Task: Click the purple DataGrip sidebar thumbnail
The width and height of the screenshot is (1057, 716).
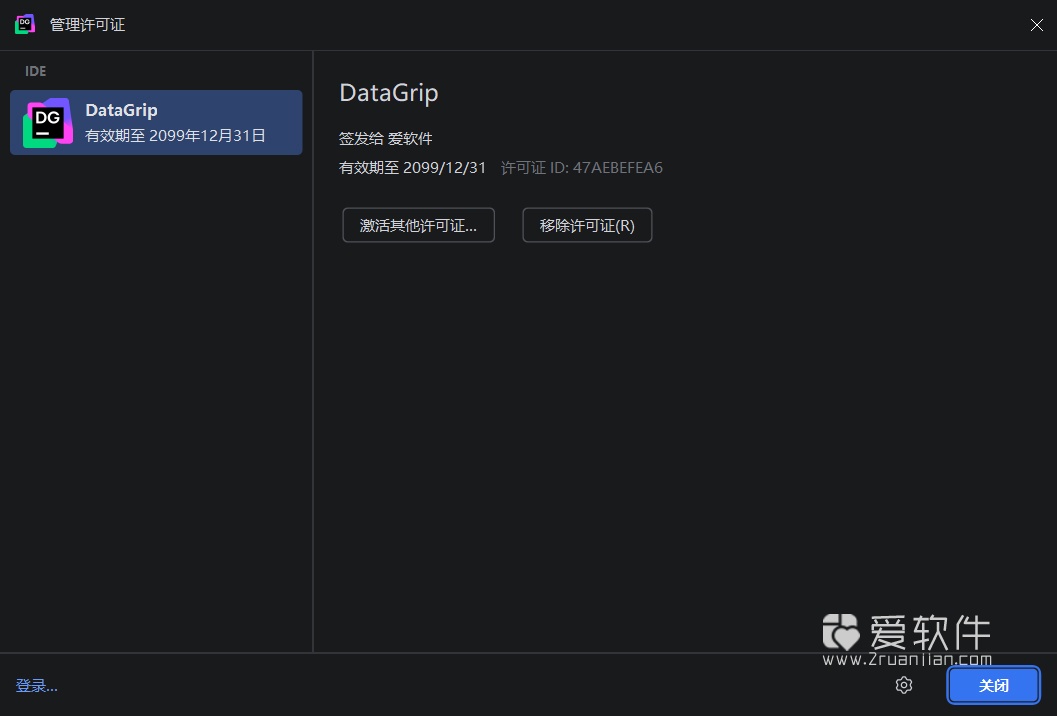Action: pyautogui.click(x=46, y=121)
